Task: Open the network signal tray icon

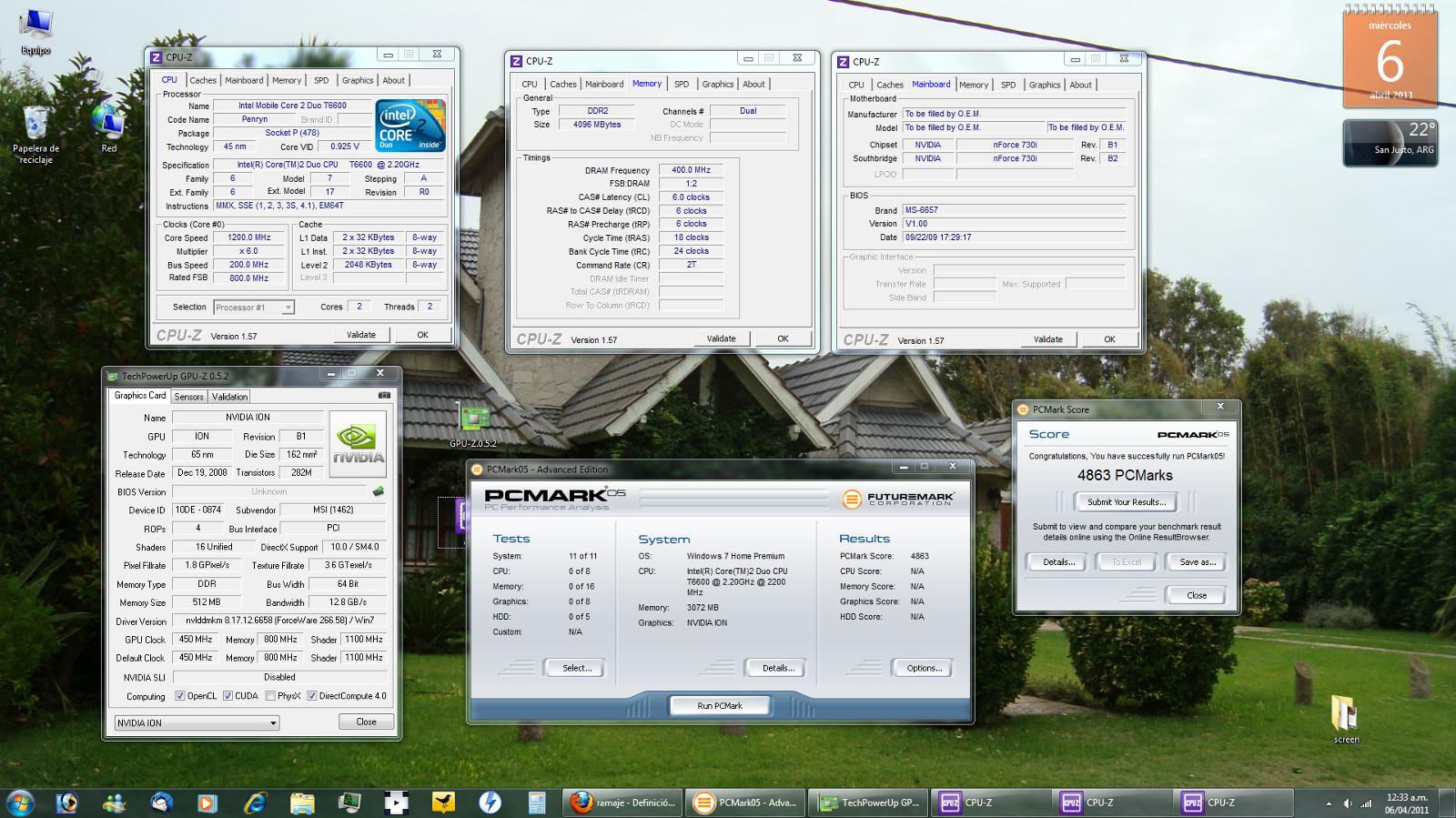Action: click(1366, 803)
